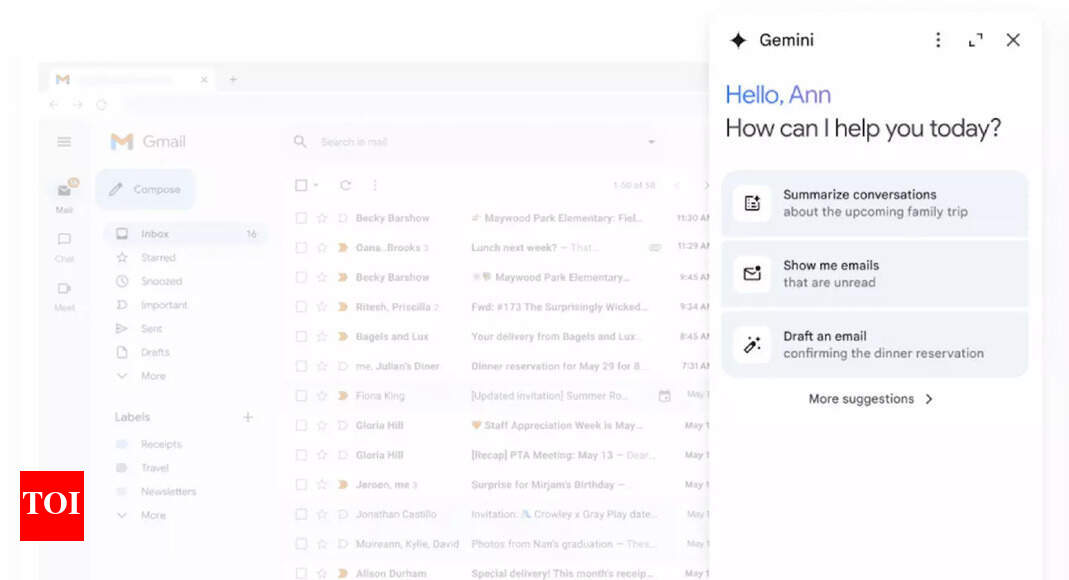Select checkbox for Maywood Park Elementary: Fiel email
Screen dimensions: 1069x580
coord(301,218)
